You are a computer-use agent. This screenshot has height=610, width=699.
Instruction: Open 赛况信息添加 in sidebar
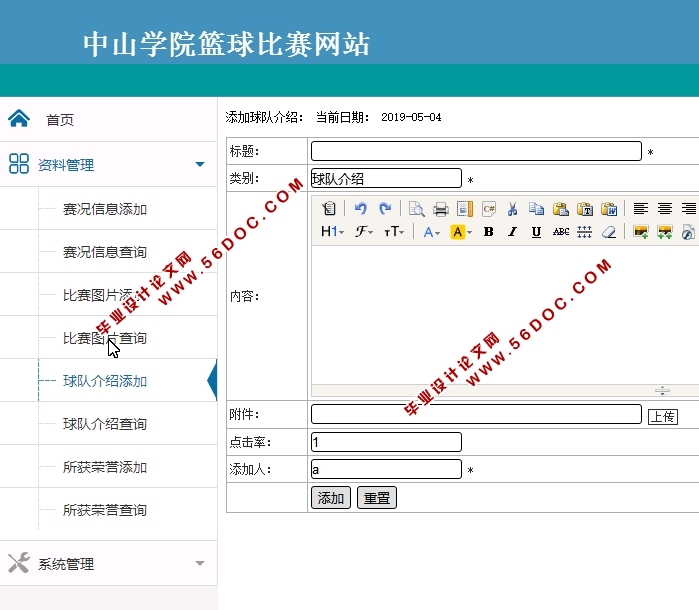(x=105, y=209)
